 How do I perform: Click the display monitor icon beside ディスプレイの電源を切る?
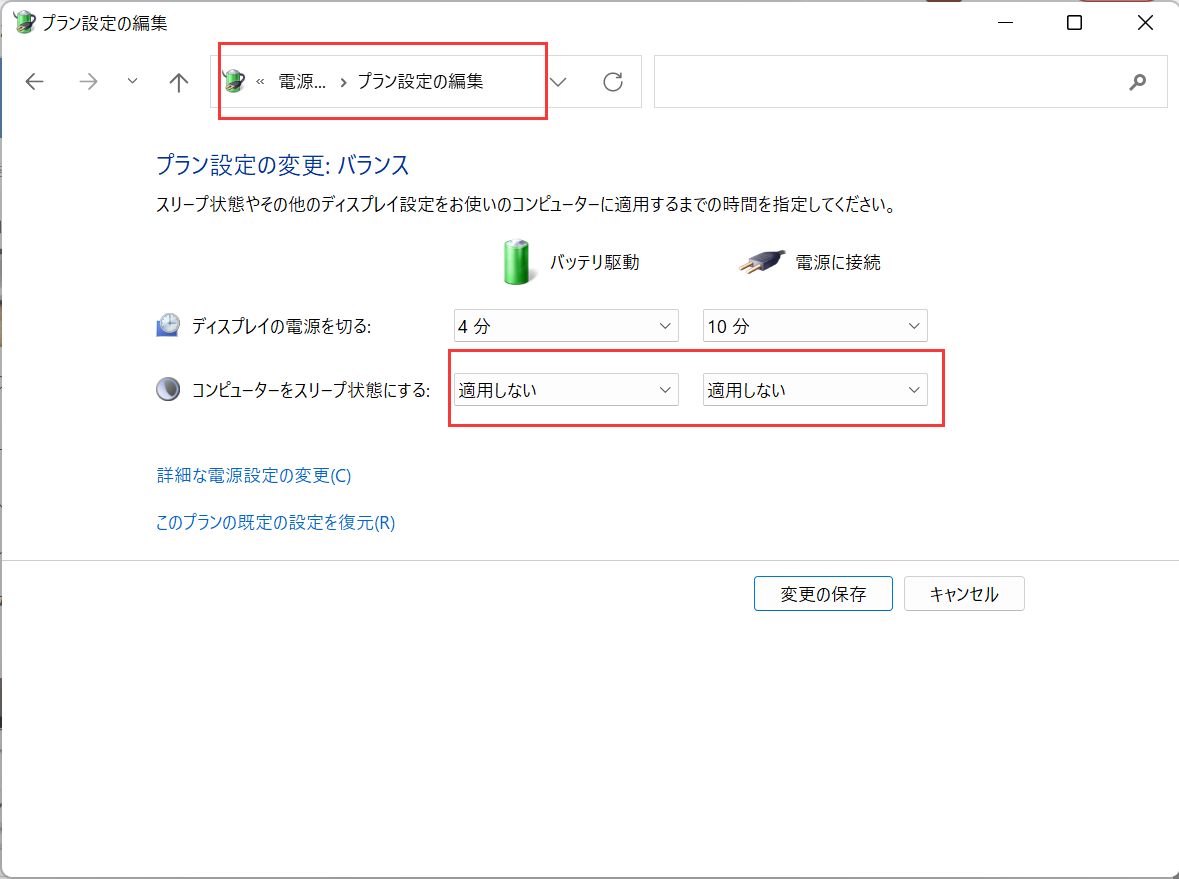(x=167, y=324)
